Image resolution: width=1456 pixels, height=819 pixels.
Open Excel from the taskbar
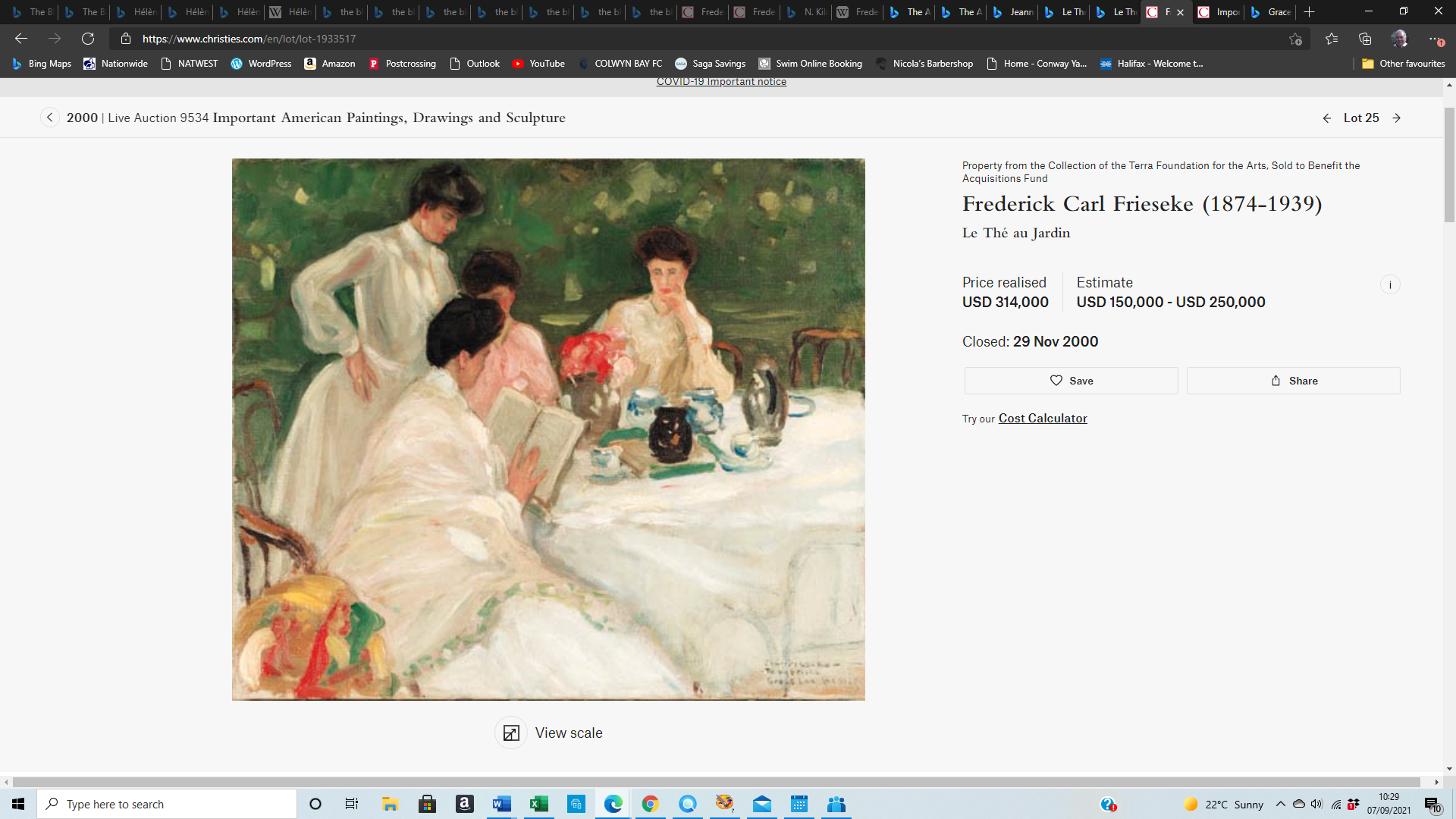tap(539, 804)
